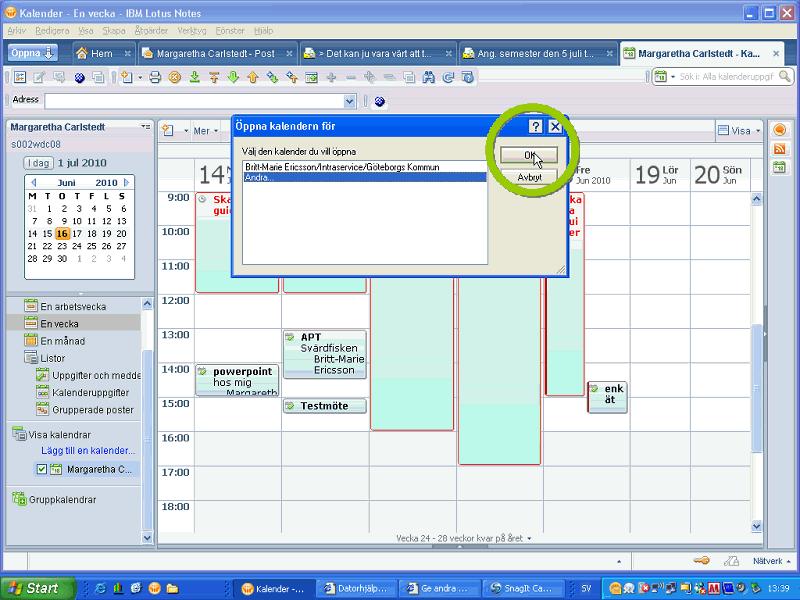The height and width of the screenshot is (600, 800).
Task: Open the Skapa menu
Action: tap(114, 31)
